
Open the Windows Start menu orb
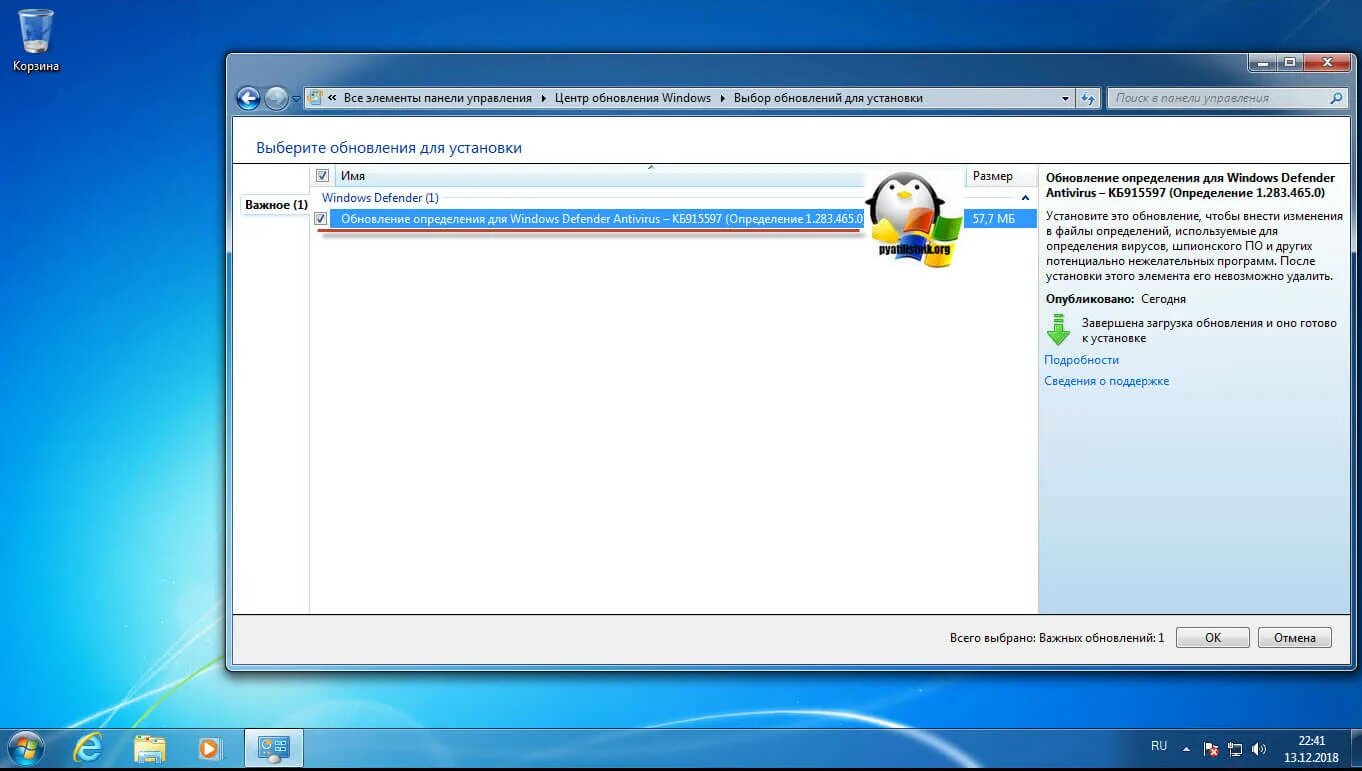(24, 748)
